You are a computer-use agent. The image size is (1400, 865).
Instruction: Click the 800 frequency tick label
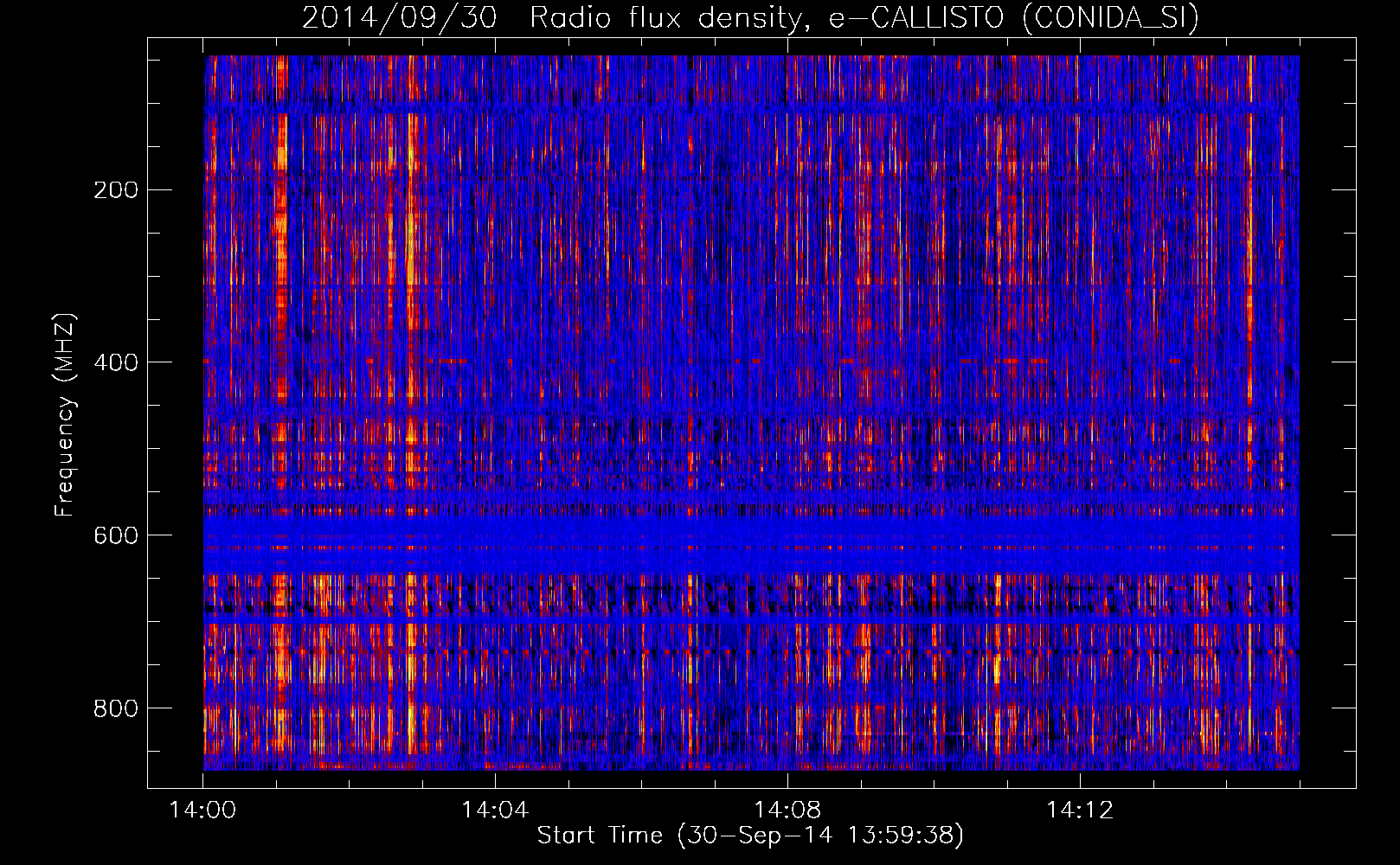click(116, 708)
